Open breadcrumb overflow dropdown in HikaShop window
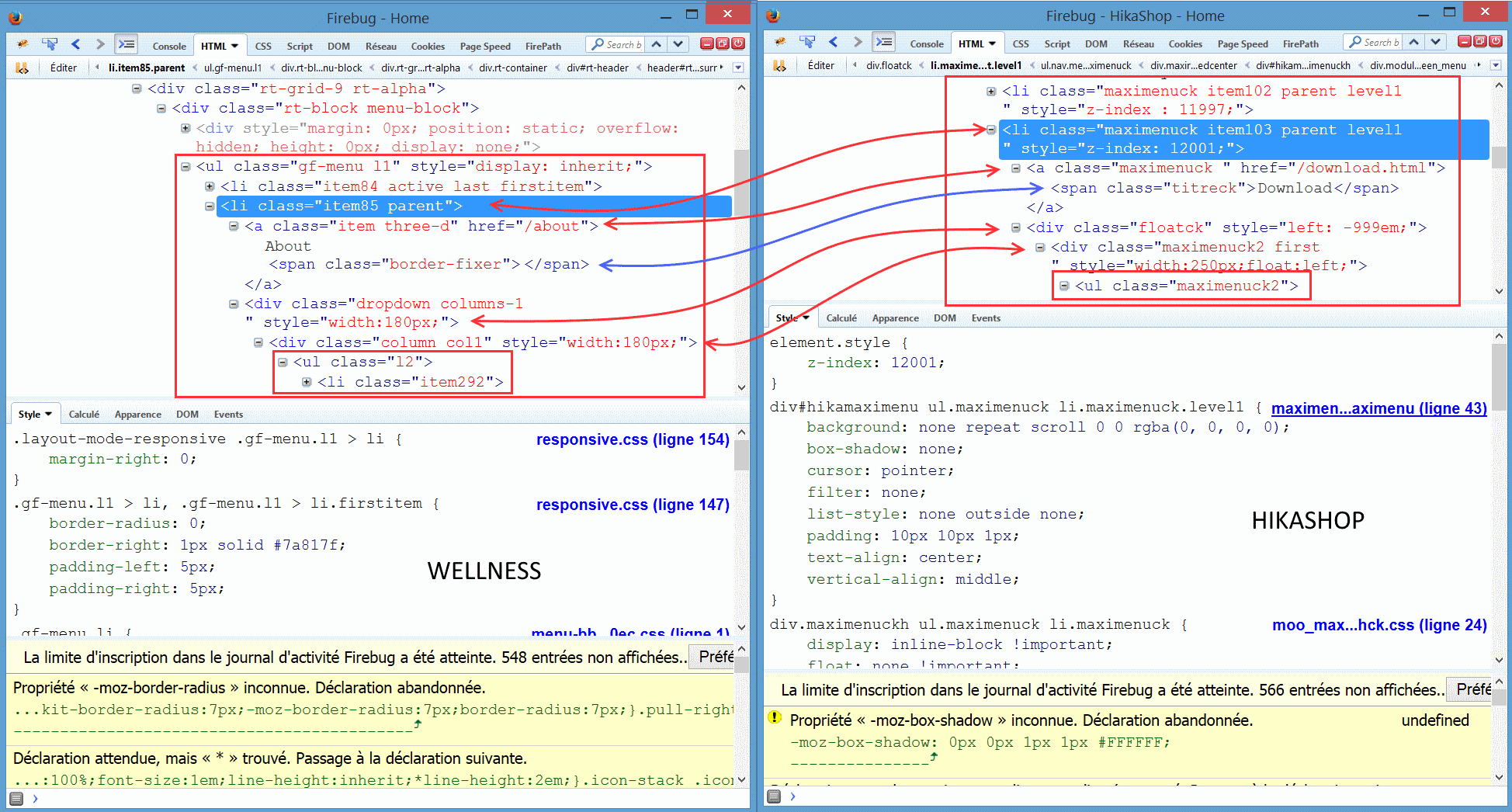This screenshot has width=1512, height=812. coord(1496,65)
